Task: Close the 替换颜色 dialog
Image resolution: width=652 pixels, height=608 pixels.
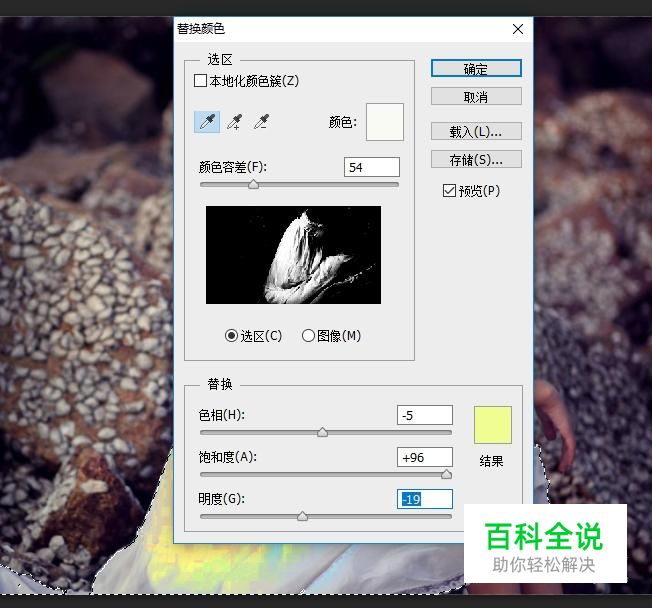Action: tap(518, 29)
